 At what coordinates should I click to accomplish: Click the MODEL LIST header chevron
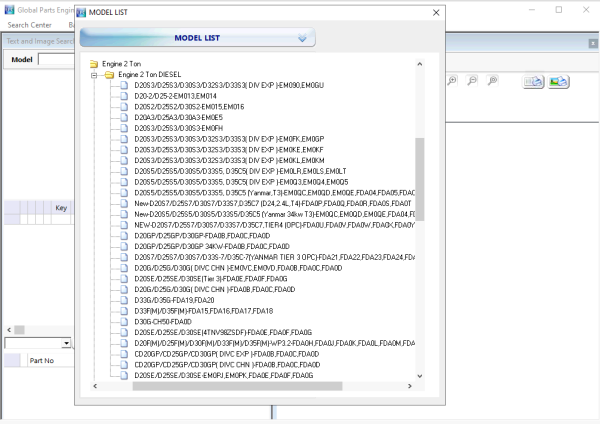[x=302, y=38]
